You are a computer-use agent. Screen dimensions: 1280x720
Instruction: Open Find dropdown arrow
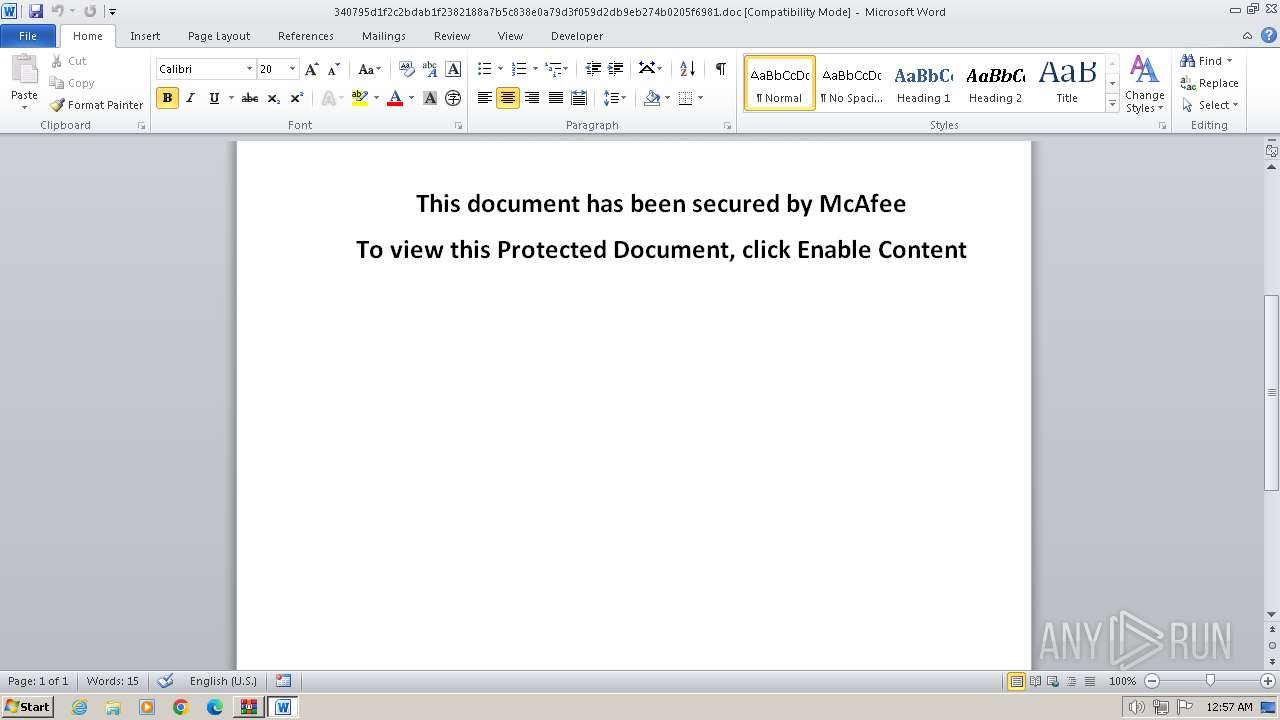point(1229,61)
